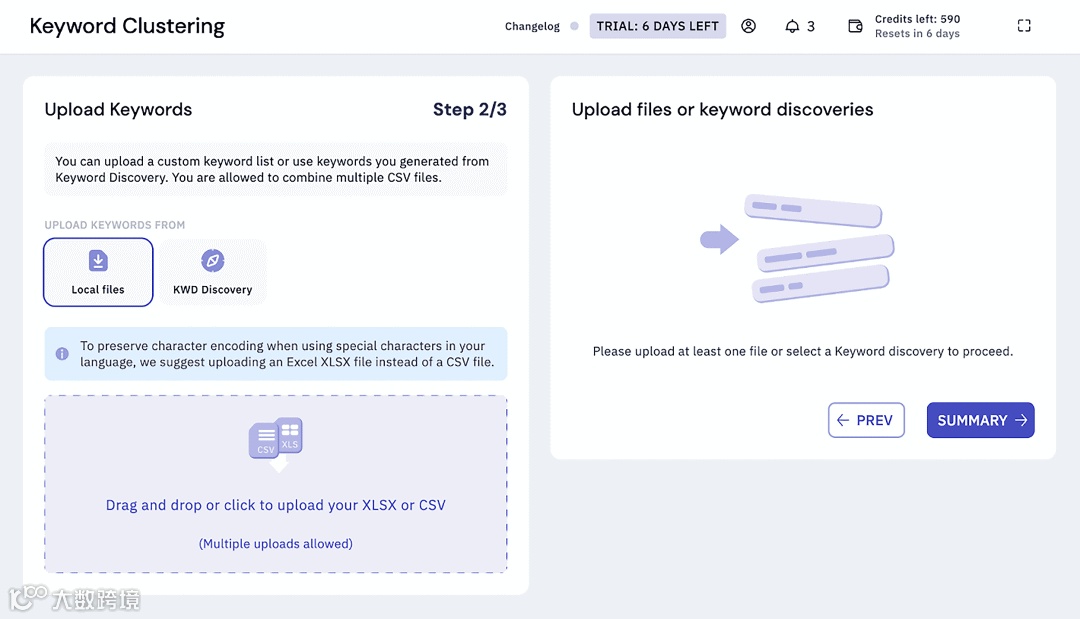This screenshot has width=1080, height=619.
Task: Click 'Drag and drop or click to upload' text
Action: coord(276,505)
